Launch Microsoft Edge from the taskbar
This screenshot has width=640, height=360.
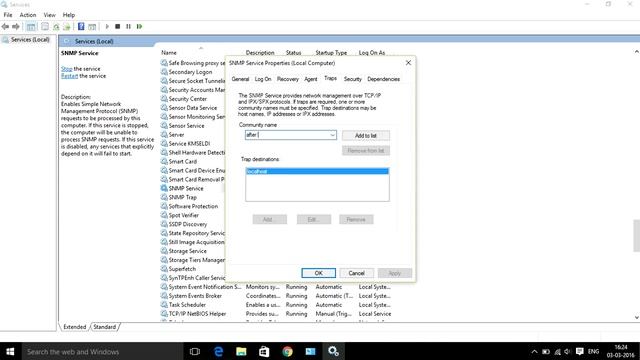(218, 351)
